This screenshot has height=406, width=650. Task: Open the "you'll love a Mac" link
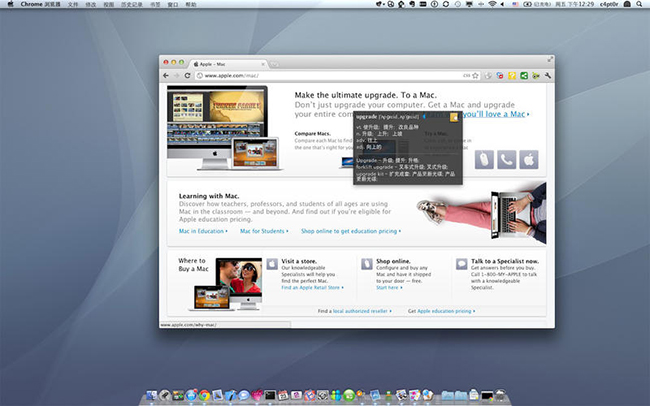pos(495,114)
